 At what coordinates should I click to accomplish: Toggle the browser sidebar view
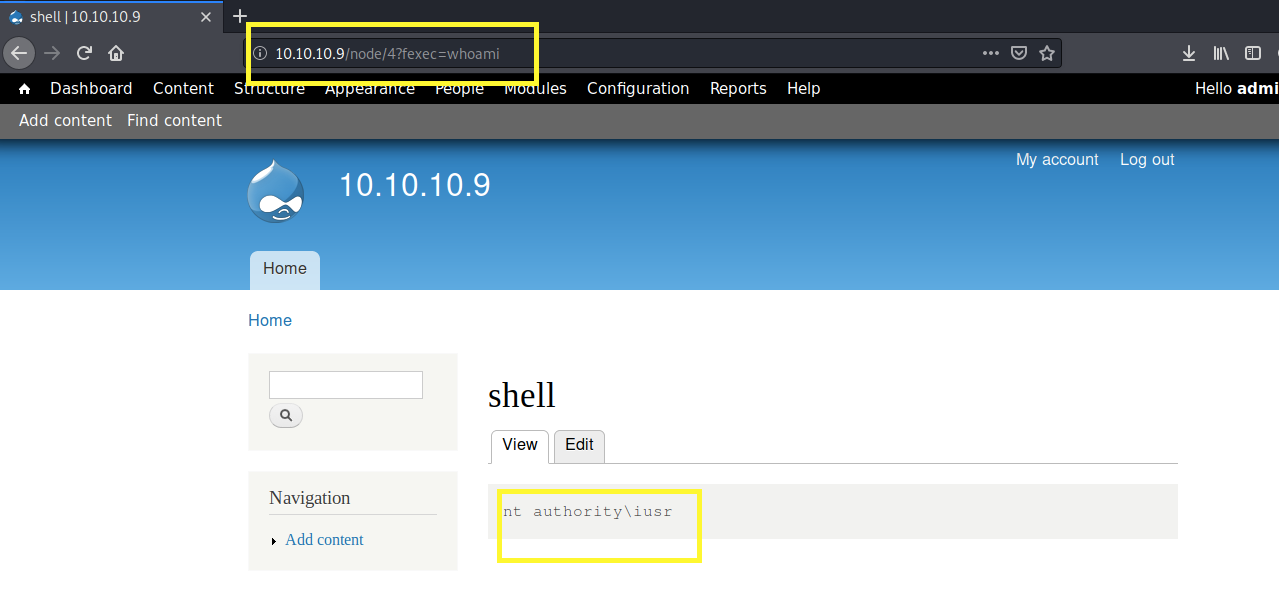tap(1252, 53)
